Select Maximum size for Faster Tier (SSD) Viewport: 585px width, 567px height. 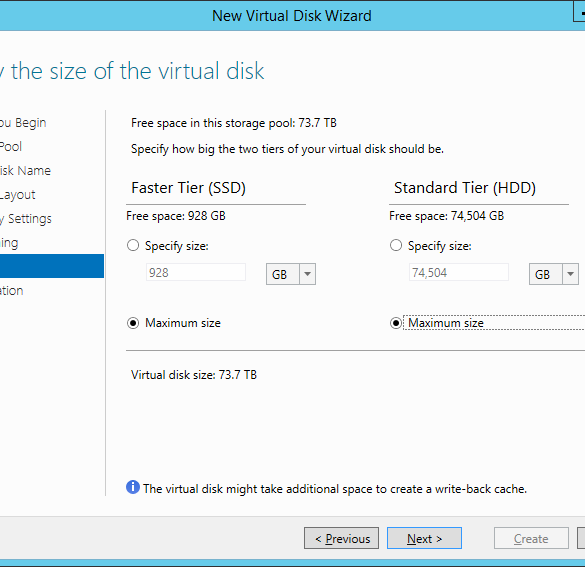pos(133,323)
